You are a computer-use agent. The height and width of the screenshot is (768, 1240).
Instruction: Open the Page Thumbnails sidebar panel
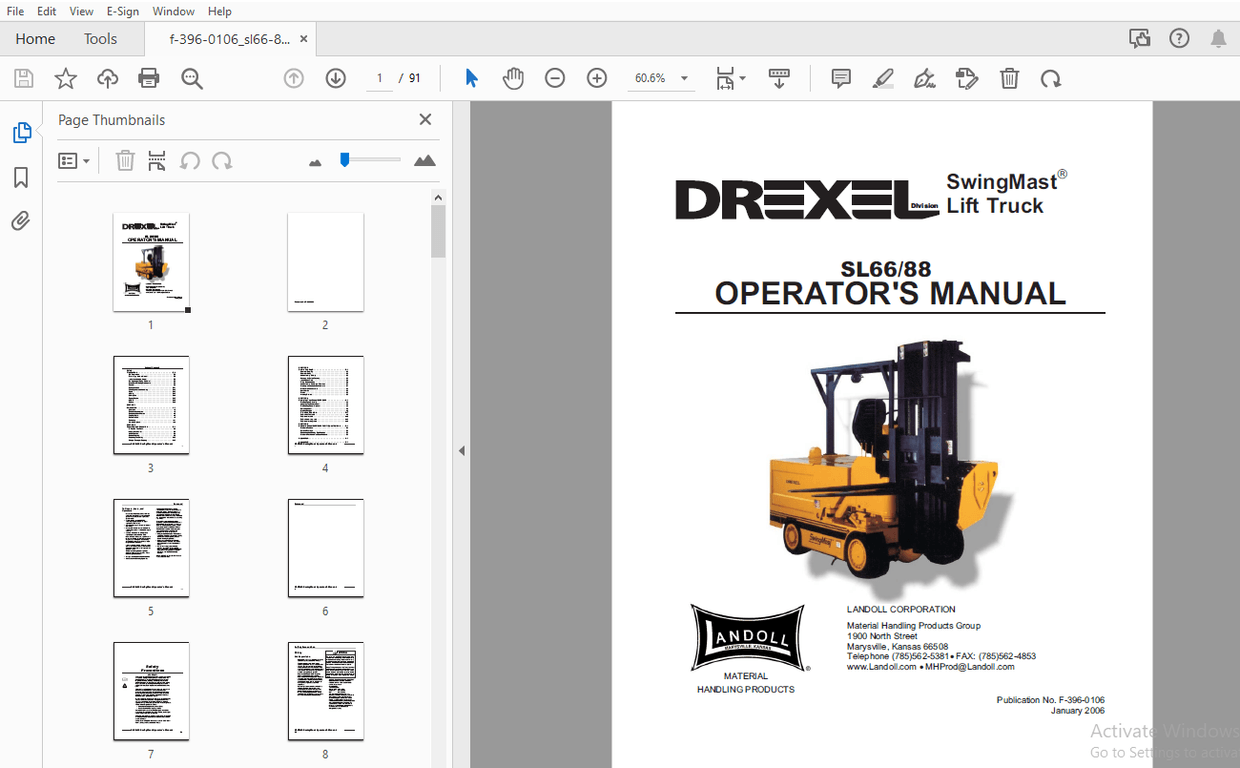[x=23, y=131]
